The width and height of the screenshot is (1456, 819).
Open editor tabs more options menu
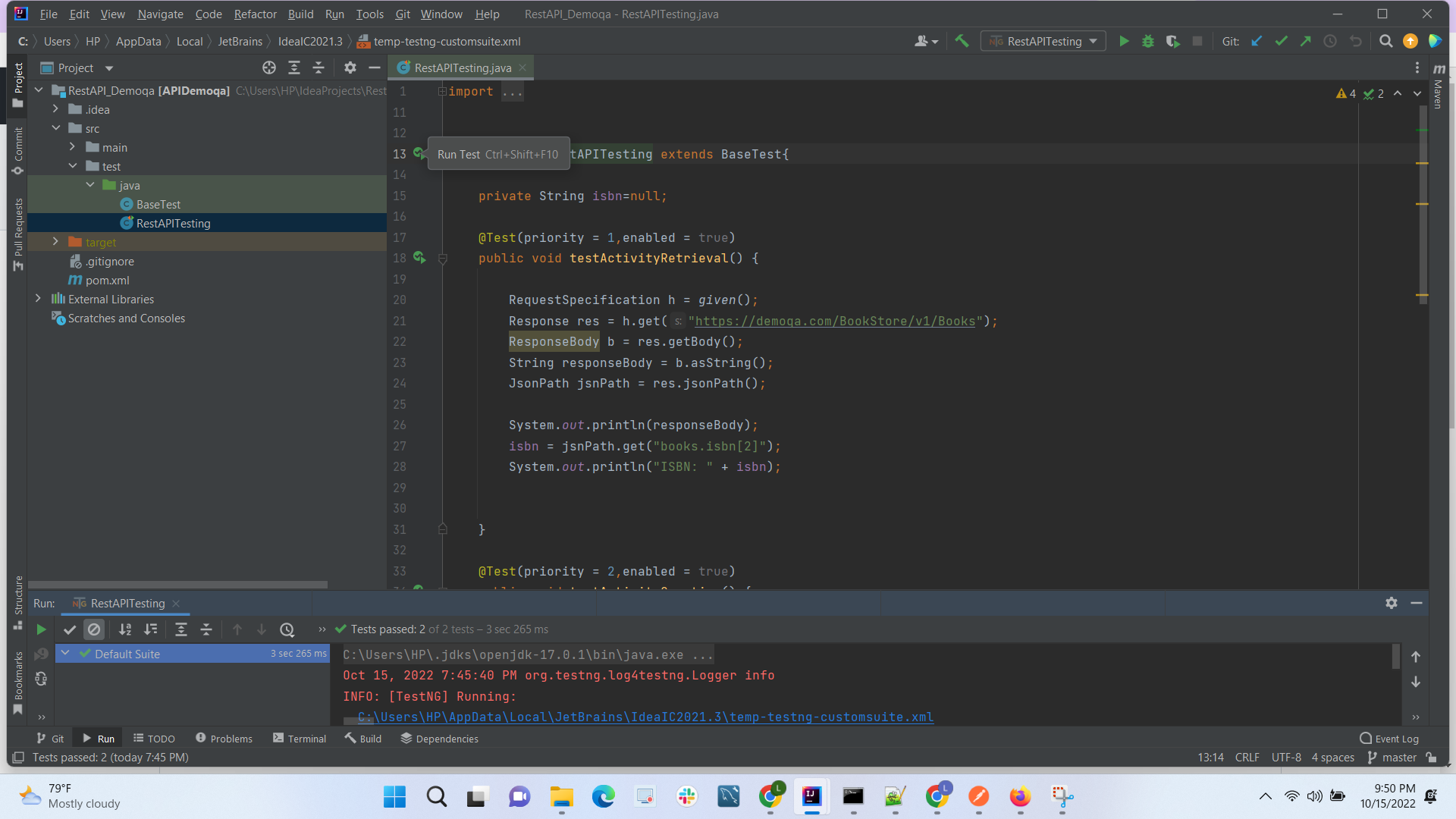click(1417, 68)
